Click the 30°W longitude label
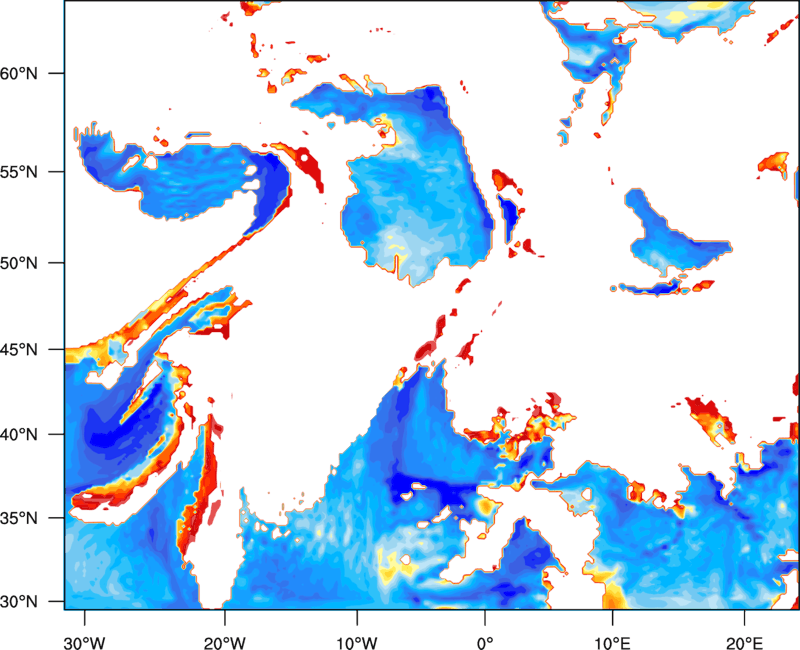The width and height of the screenshot is (800, 650). pyautogui.click(x=85, y=643)
